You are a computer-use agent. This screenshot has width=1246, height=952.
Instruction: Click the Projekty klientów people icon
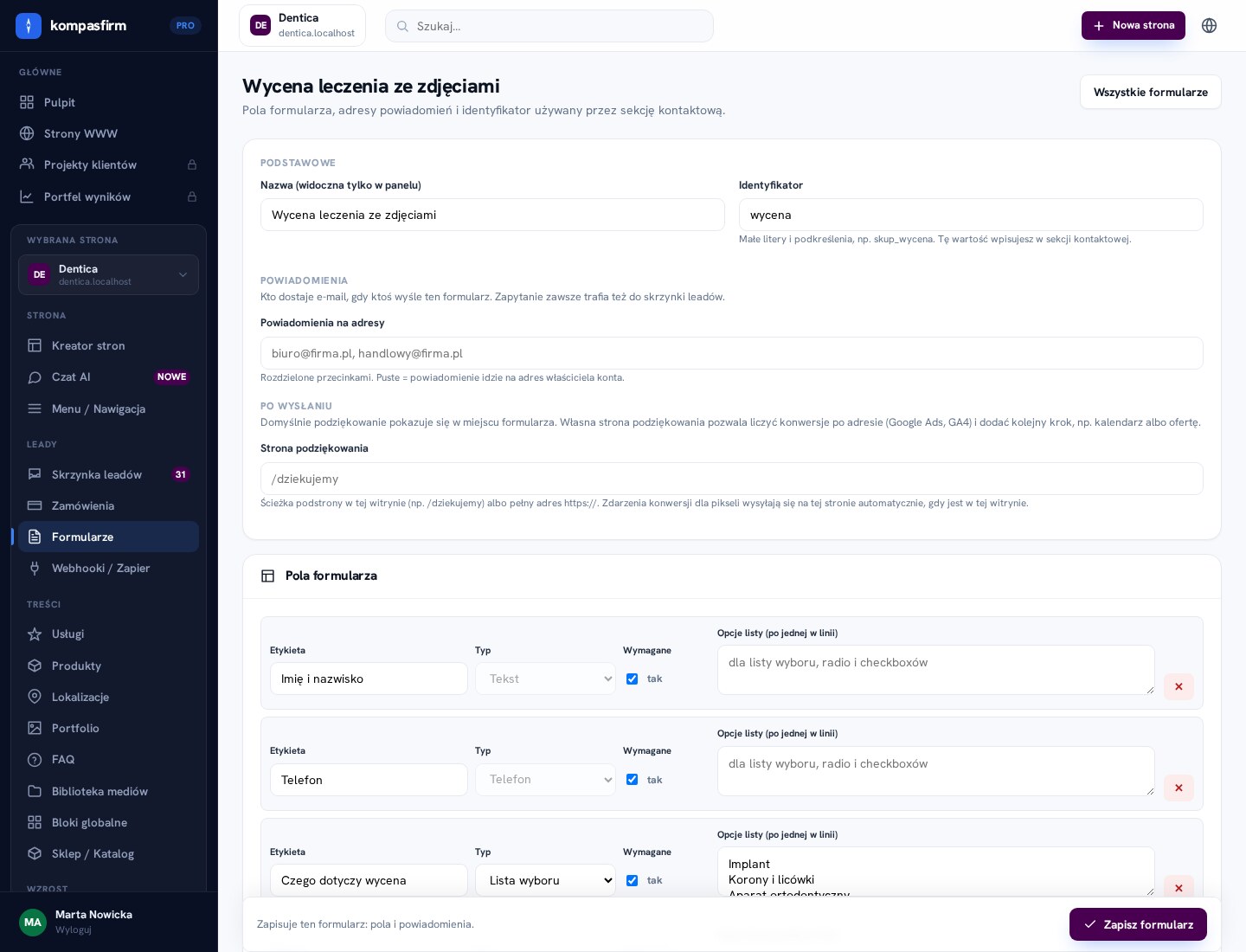point(27,164)
